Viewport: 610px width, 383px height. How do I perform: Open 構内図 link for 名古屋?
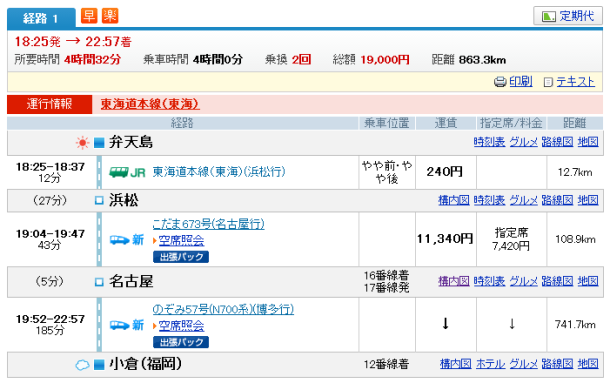click(x=454, y=281)
